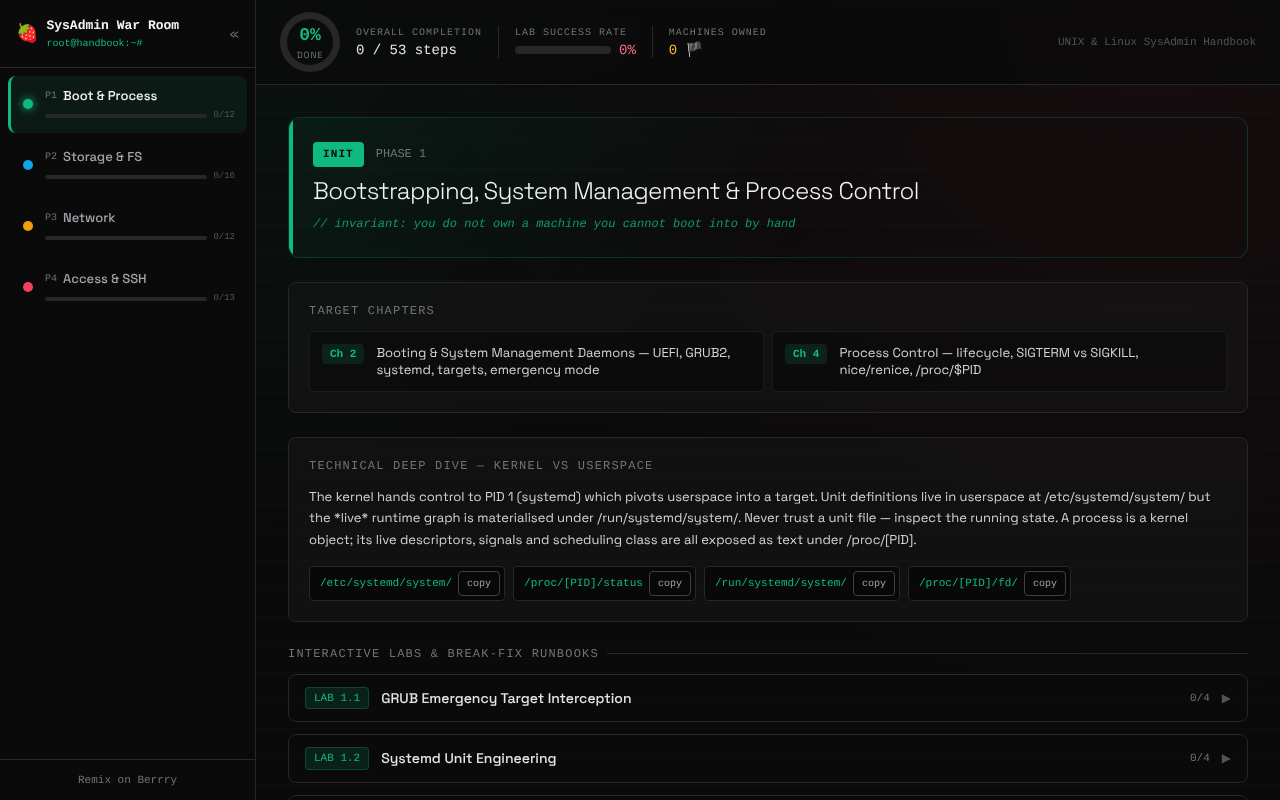Click the UNIX & Linux SysAdmin Handbook text
Image resolution: width=1280 pixels, height=800 pixels.
coord(1157,42)
